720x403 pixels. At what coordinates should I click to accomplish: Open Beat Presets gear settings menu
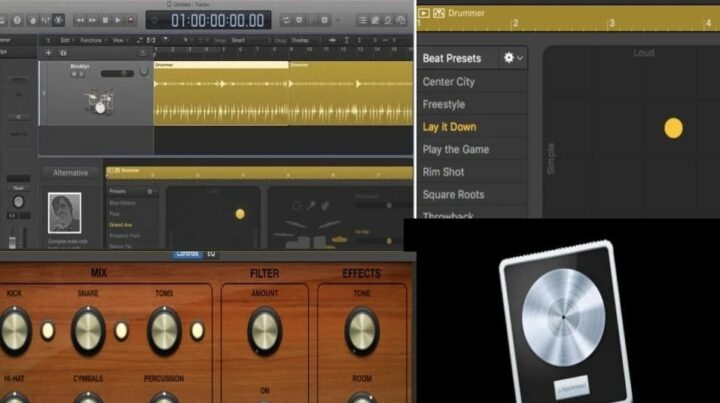(512, 58)
